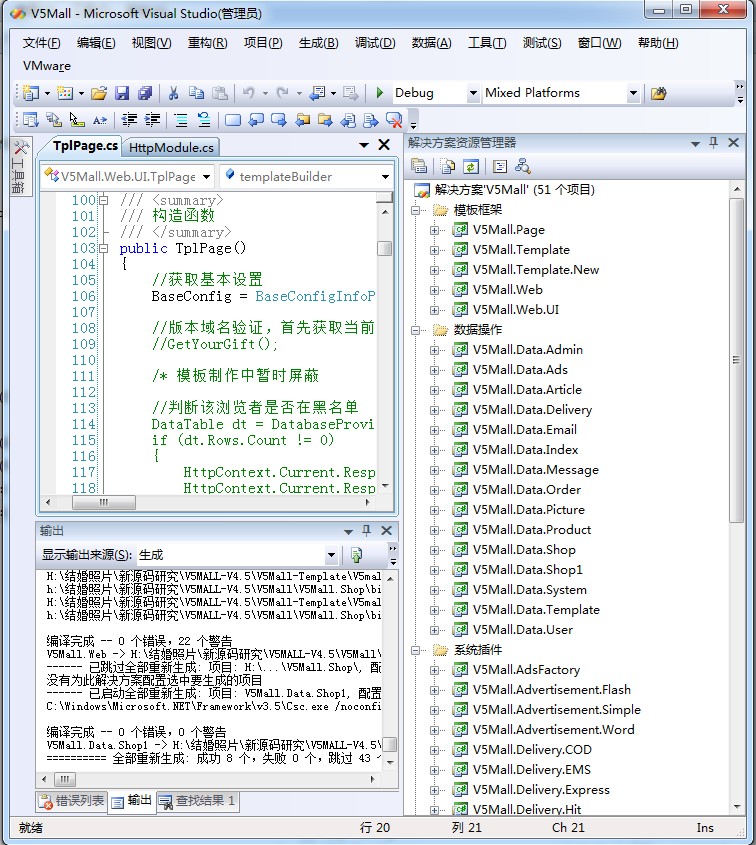Collapse outlining at line 100 summary
This screenshot has width=756, height=845.
pyautogui.click(x=103, y=200)
